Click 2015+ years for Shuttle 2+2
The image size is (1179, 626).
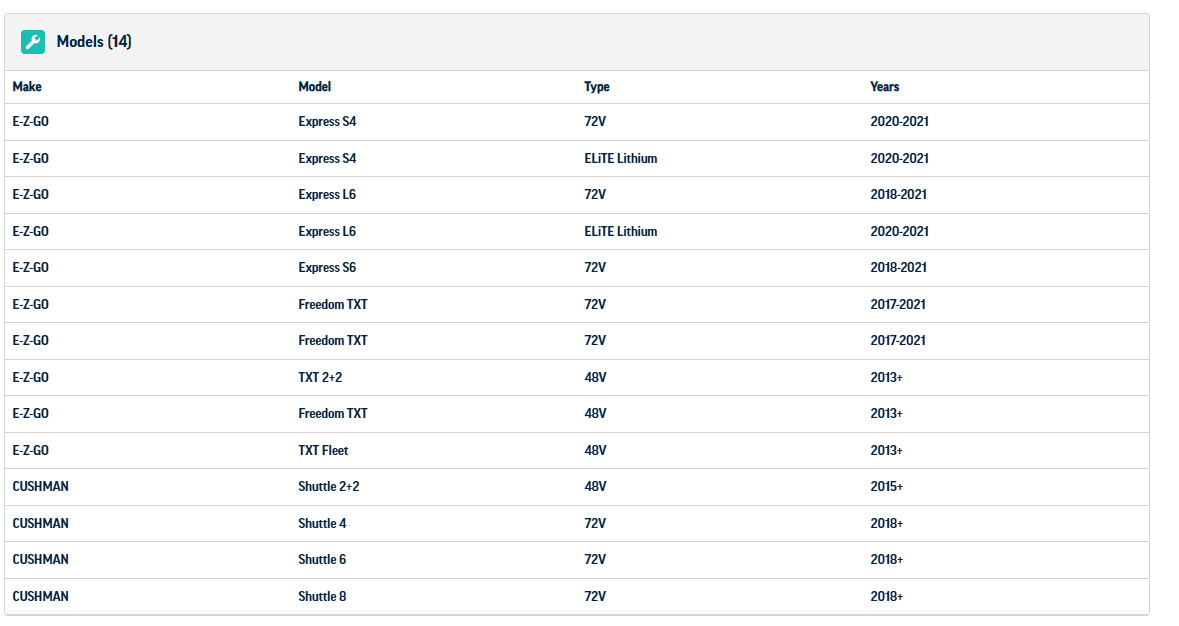(886, 487)
